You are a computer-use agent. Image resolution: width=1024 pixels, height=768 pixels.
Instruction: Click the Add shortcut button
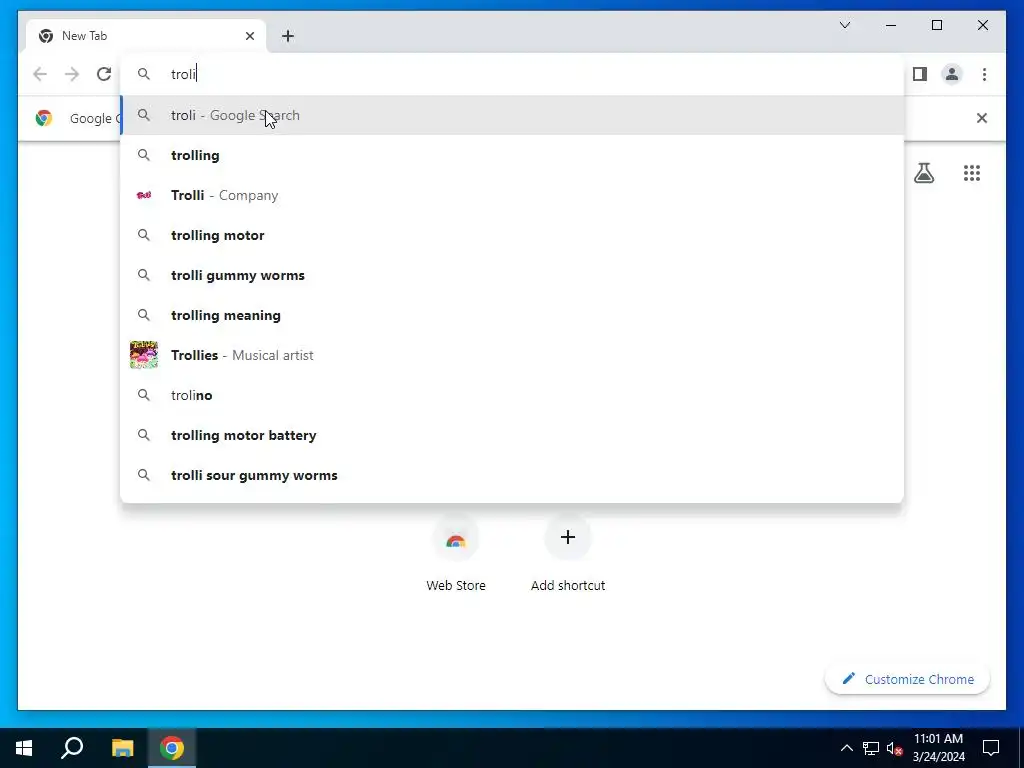coord(568,554)
